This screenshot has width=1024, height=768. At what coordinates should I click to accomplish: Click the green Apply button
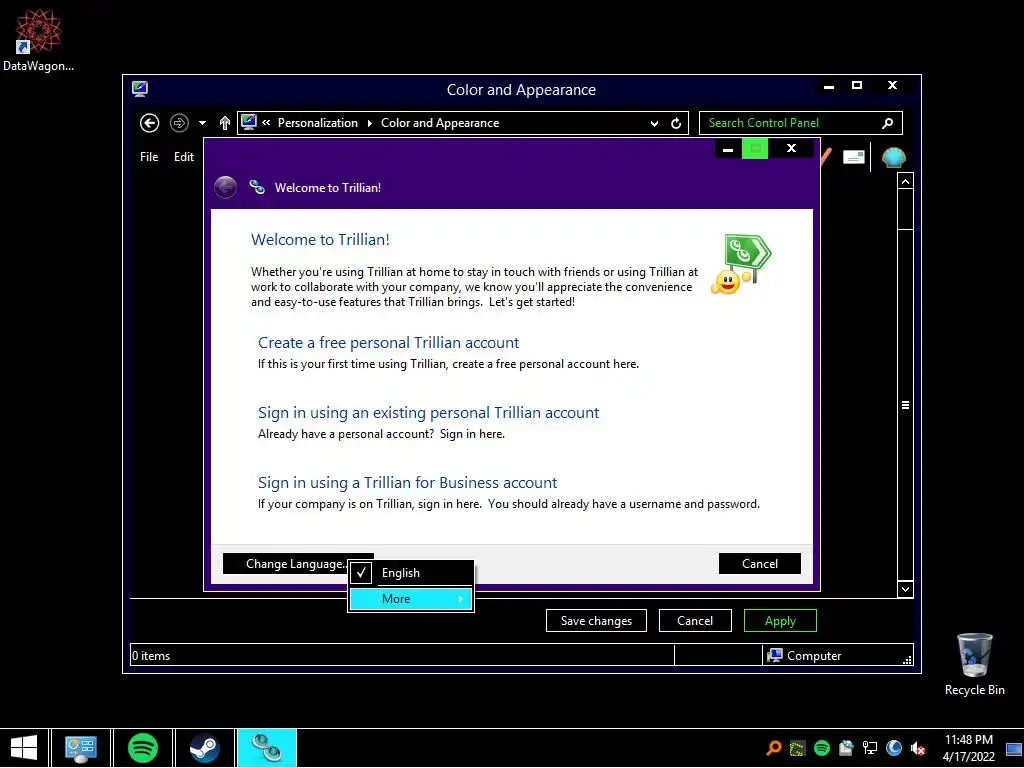780,621
